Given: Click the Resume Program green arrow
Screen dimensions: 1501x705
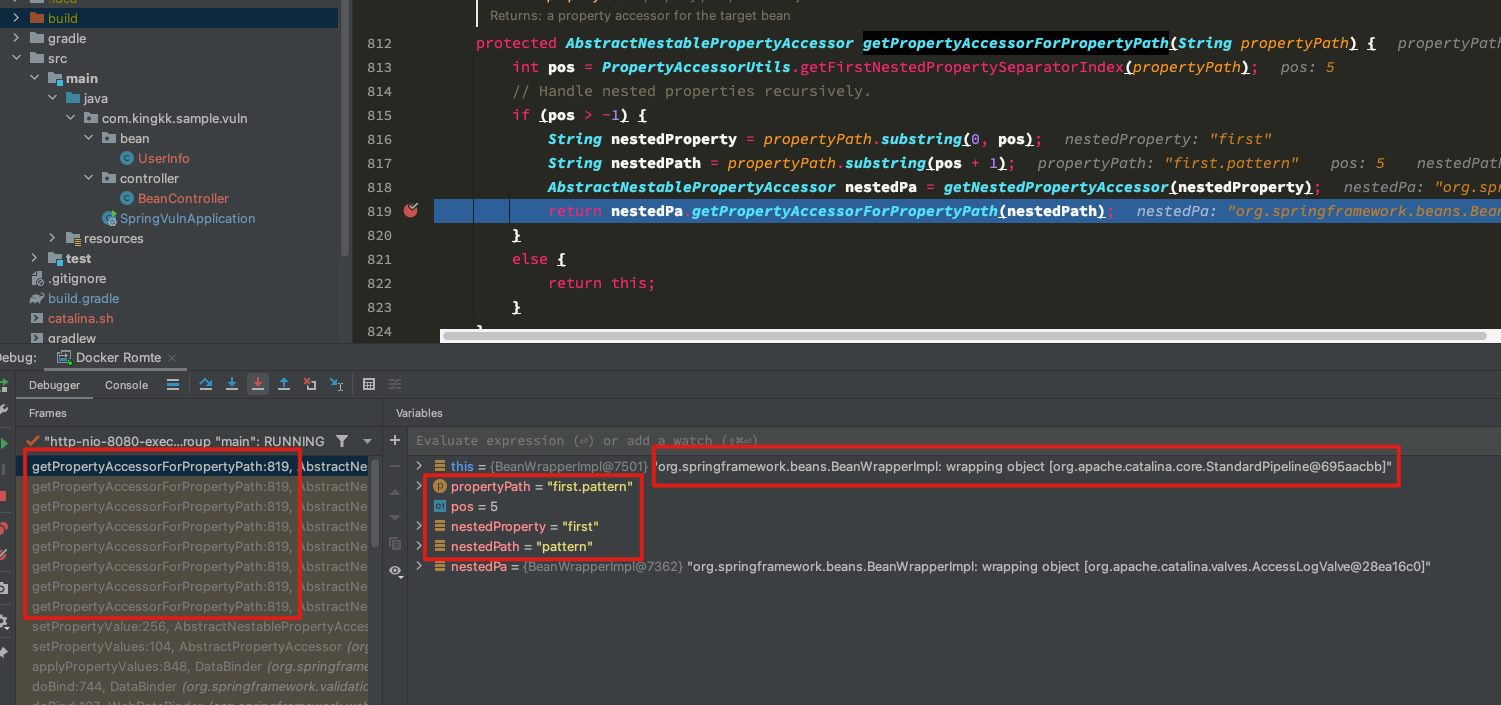Looking at the screenshot, I should coord(3,442).
